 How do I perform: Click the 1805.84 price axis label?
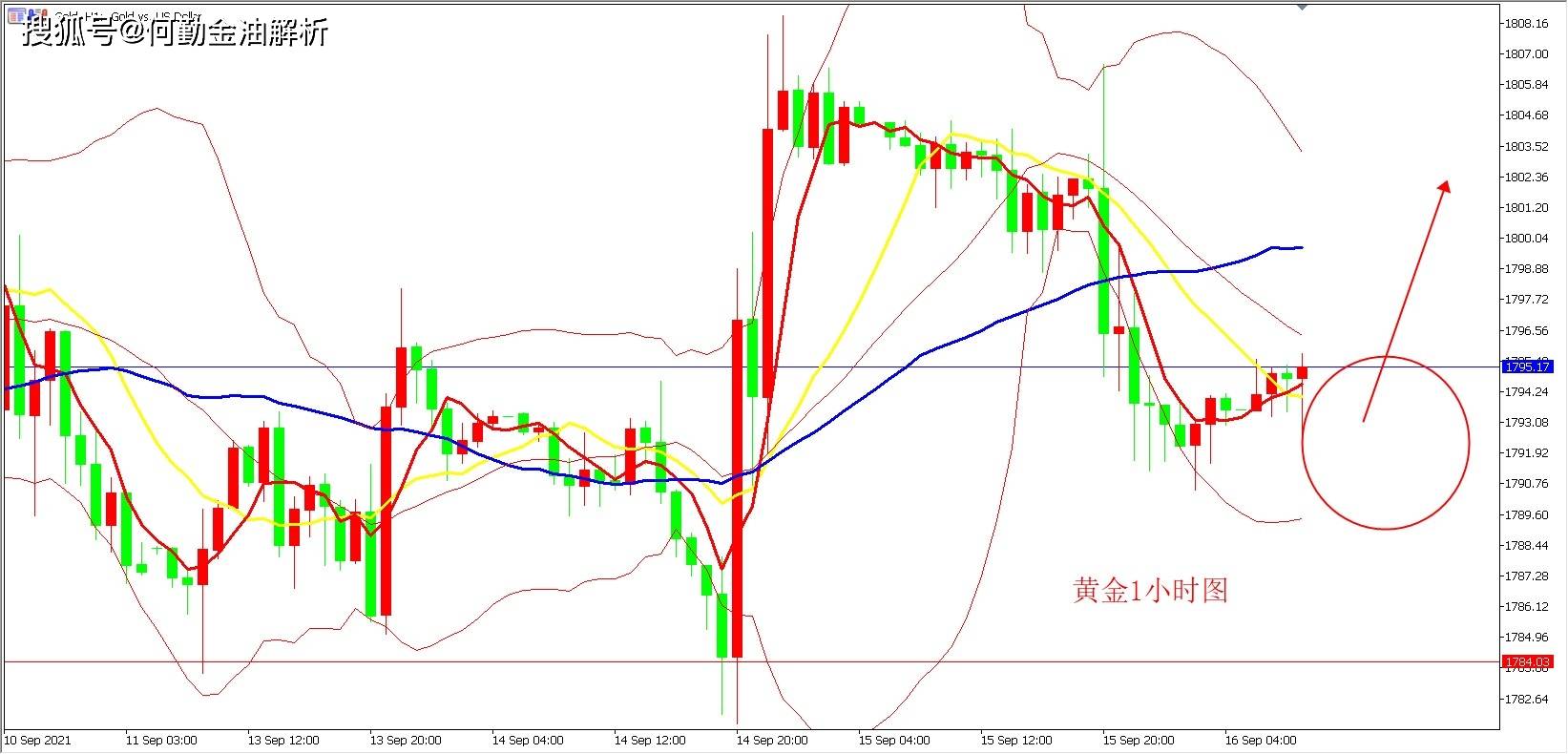[x=1527, y=85]
